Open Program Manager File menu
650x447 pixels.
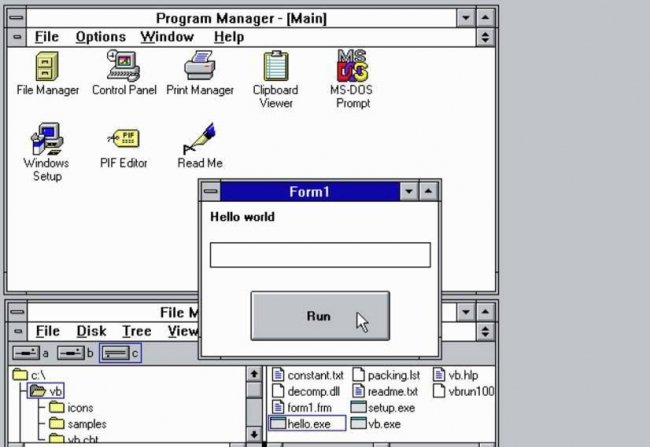pos(47,37)
